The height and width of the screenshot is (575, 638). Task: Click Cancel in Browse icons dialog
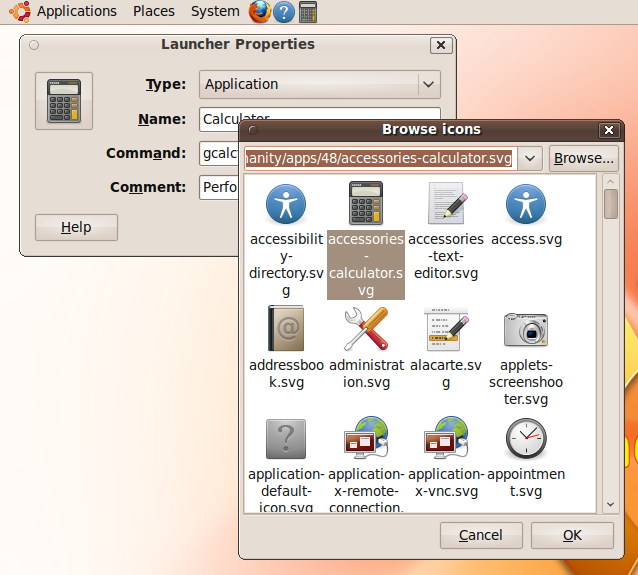click(481, 535)
